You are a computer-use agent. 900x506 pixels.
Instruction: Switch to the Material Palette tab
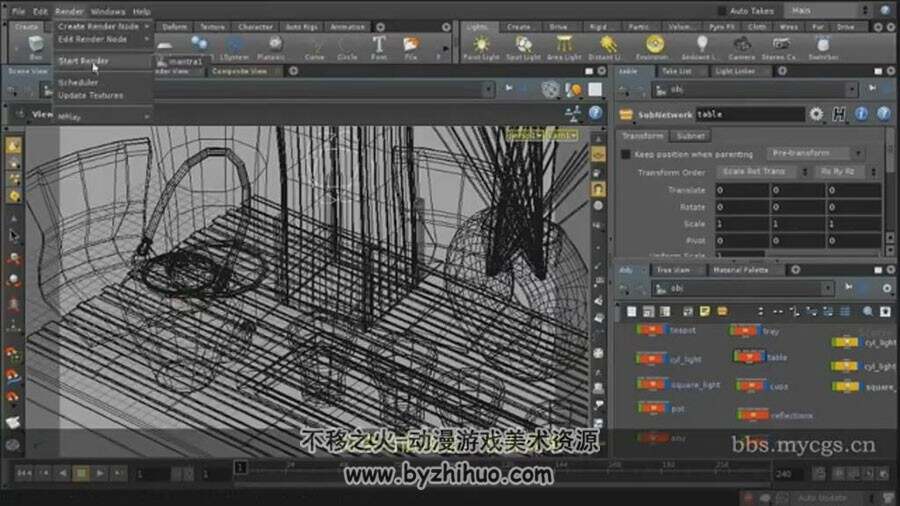click(x=740, y=270)
